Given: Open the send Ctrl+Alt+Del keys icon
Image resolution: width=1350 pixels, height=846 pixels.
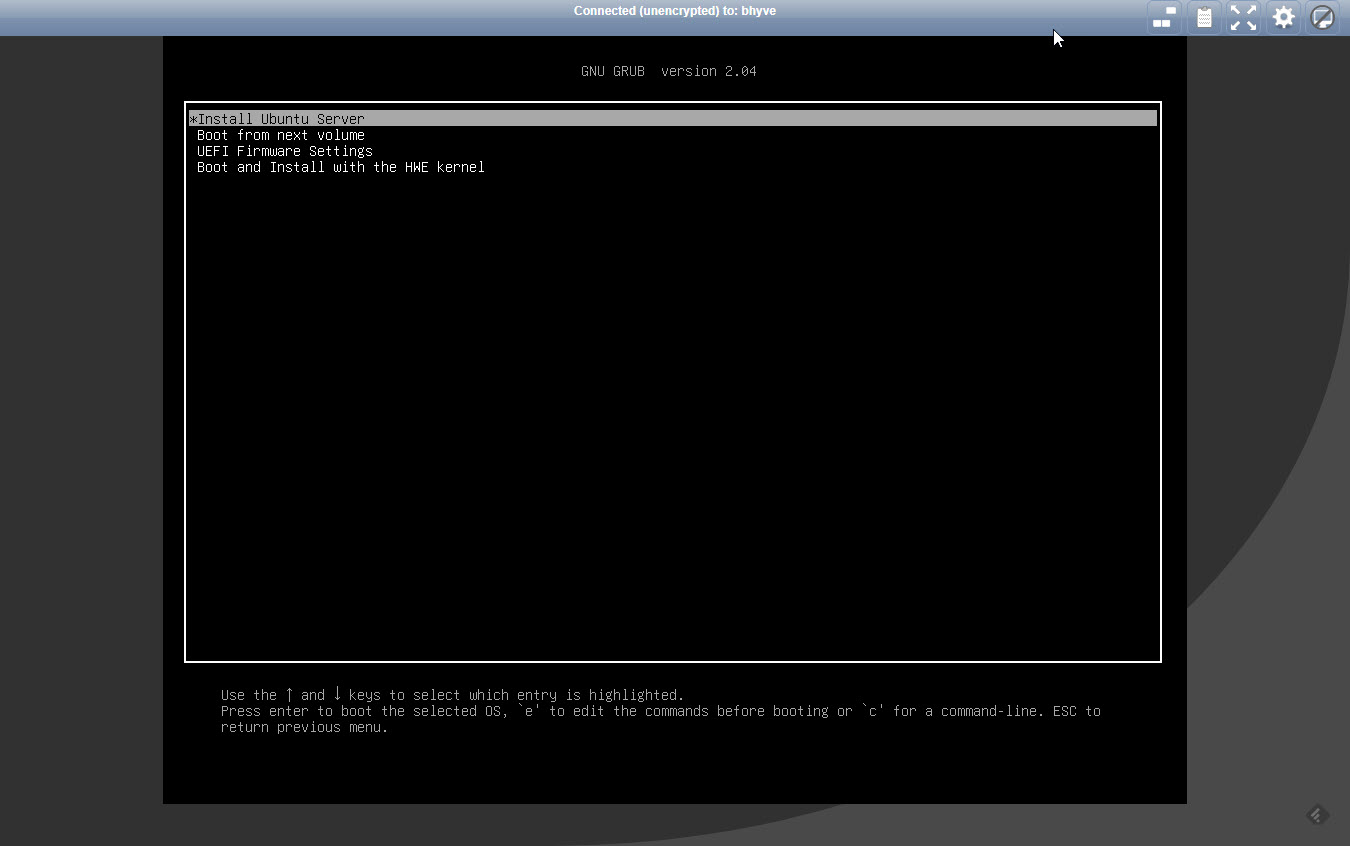Looking at the screenshot, I should tap(1164, 17).
